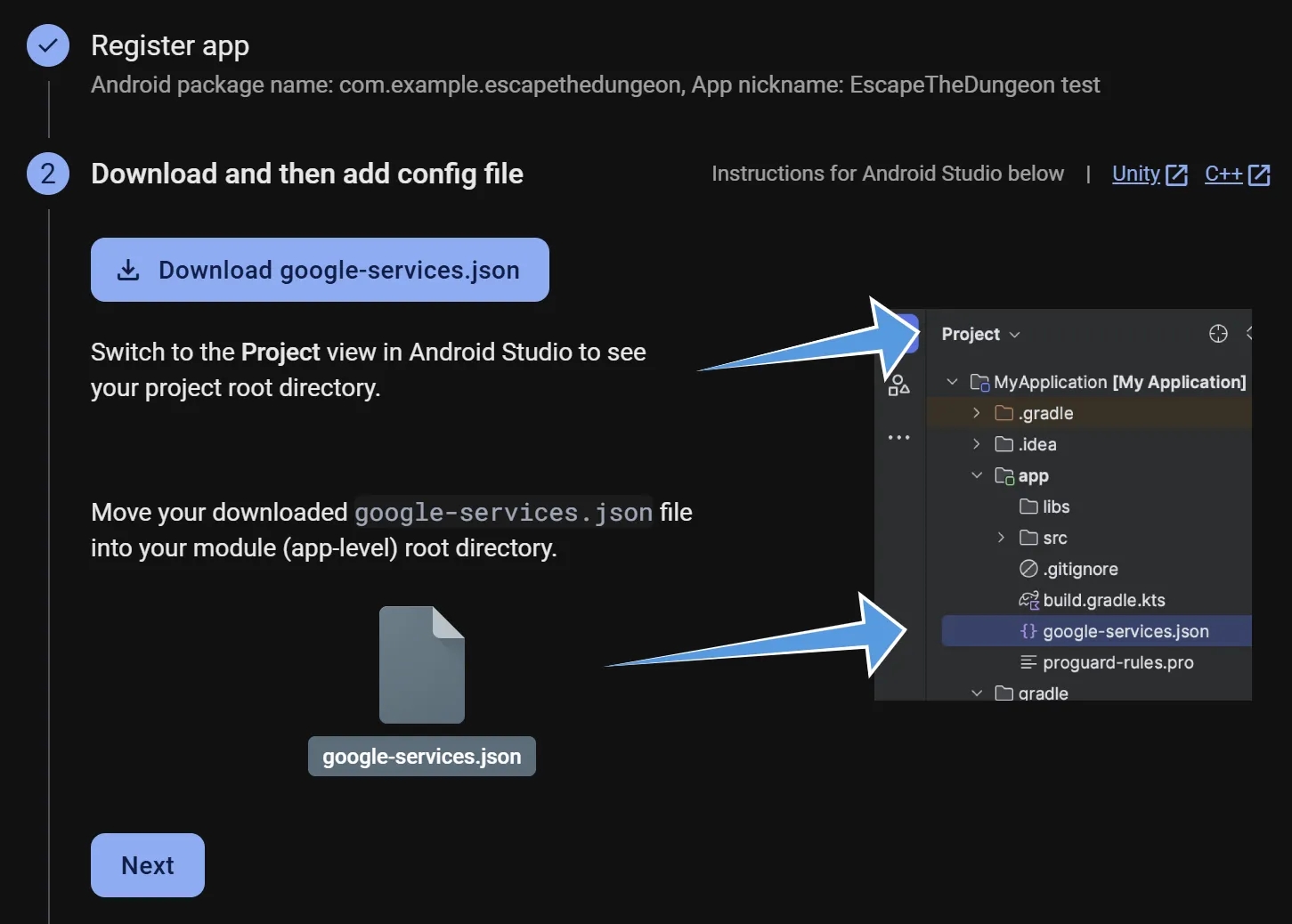Click the MyApplication project folder icon

coord(979,382)
